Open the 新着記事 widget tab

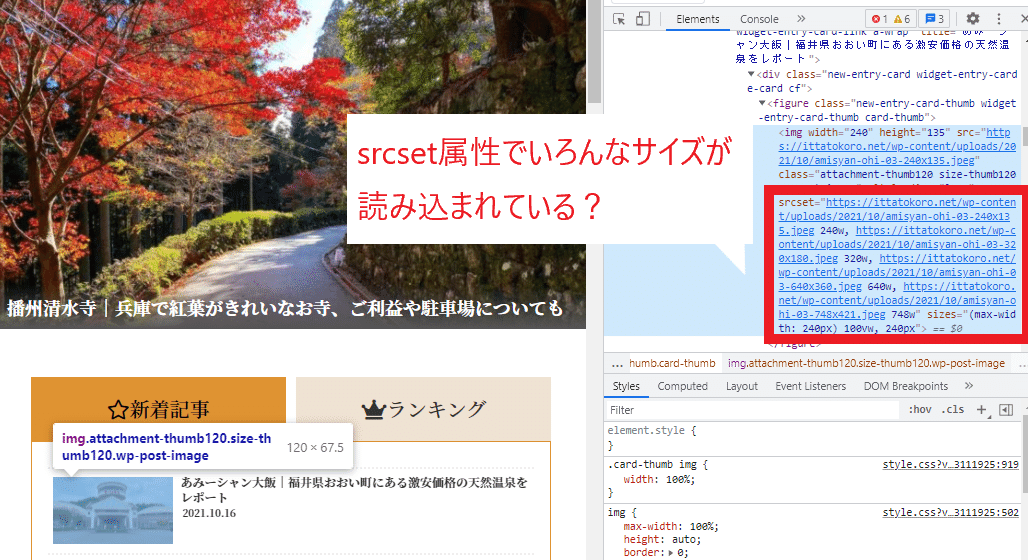[x=159, y=409]
